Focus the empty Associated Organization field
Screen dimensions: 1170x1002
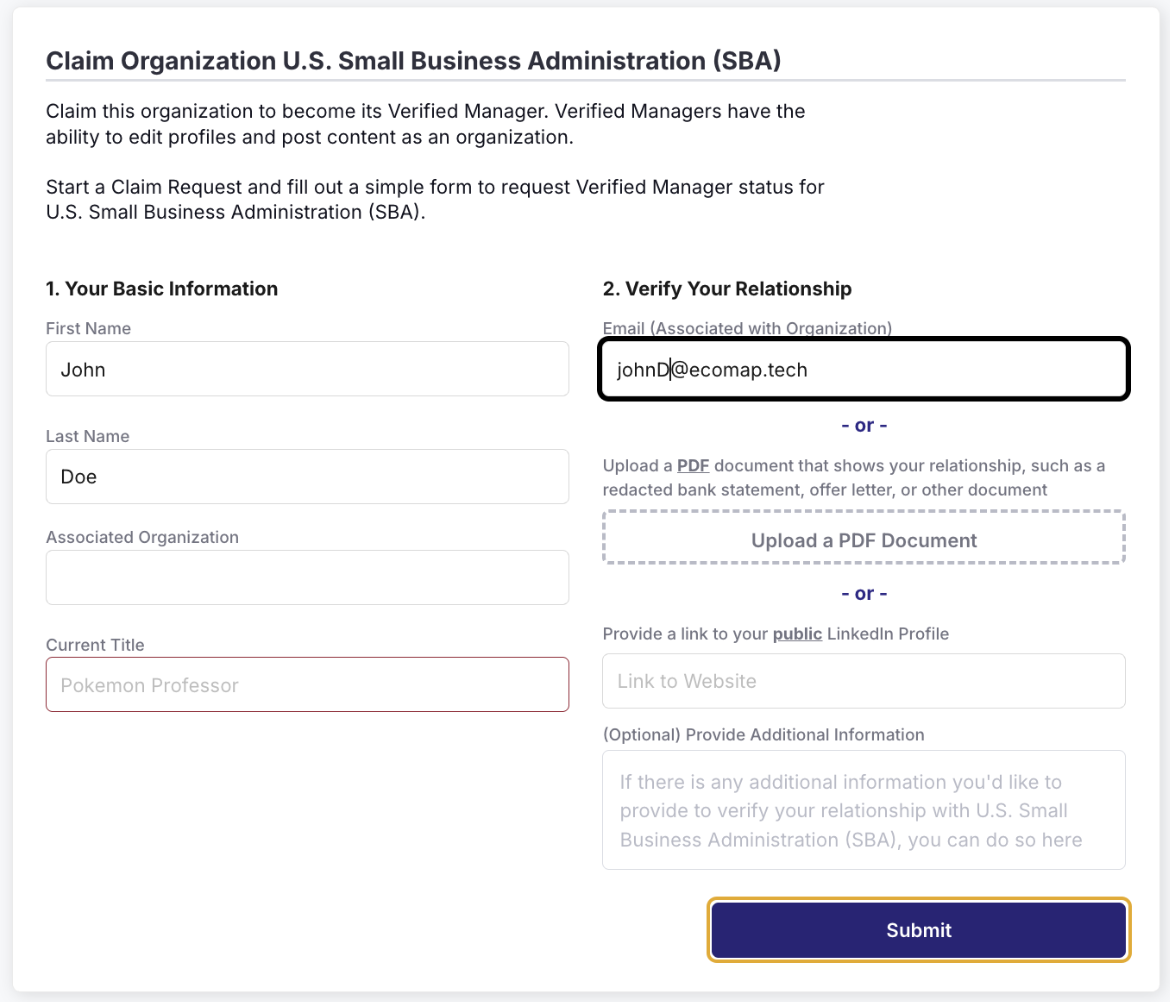click(x=307, y=577)
